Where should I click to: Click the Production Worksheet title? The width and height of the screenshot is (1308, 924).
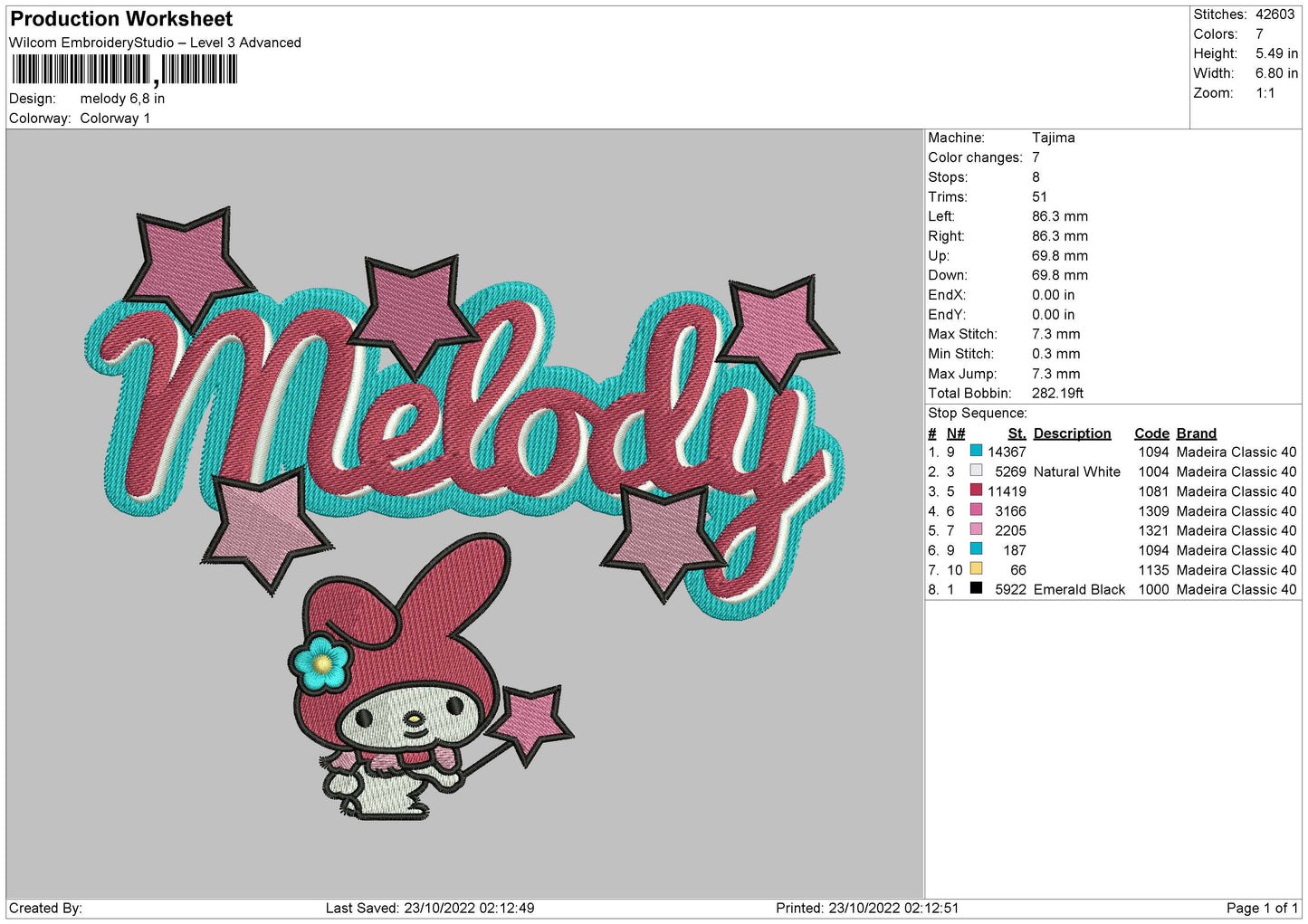tap(121, 19)
